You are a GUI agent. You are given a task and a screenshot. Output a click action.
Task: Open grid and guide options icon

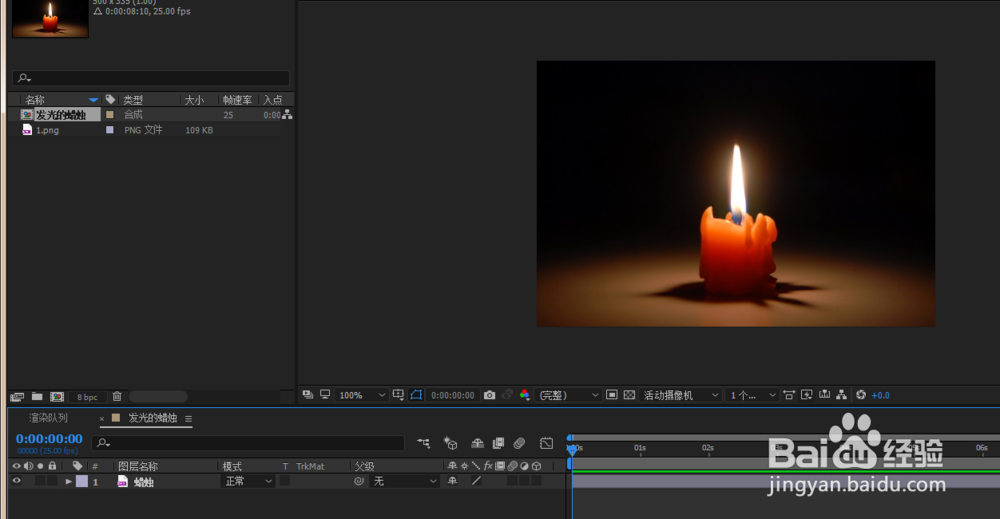coord(398,395)
